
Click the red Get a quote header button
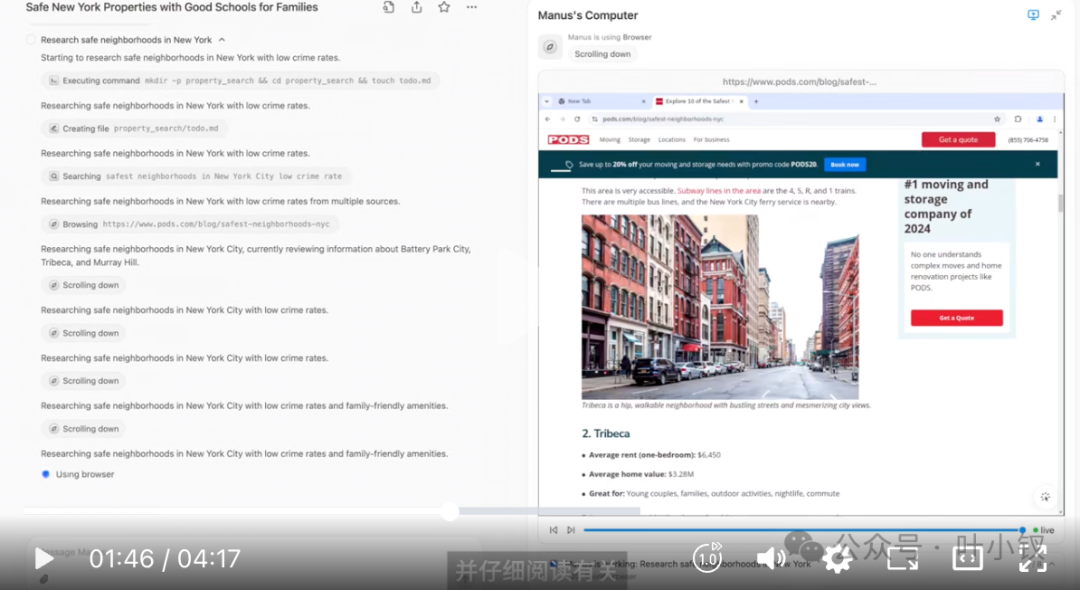pyautogui.click(x=958, y=140)
